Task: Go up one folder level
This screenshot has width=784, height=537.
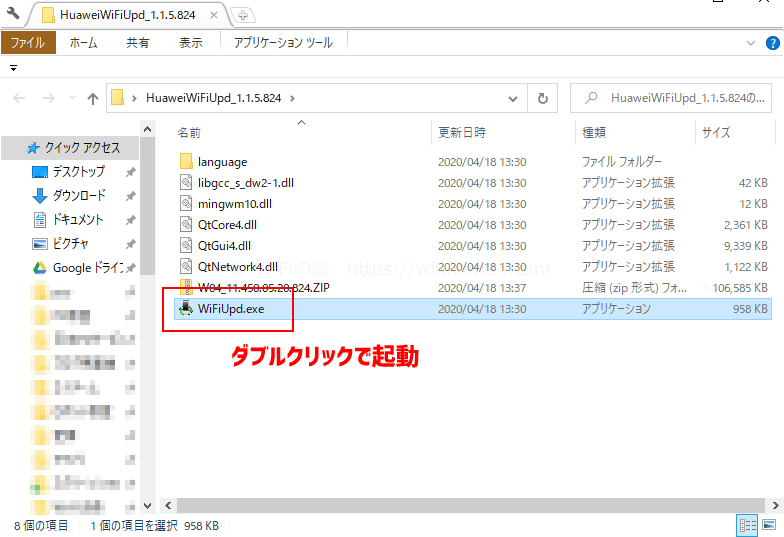Action: coord(92,98)
